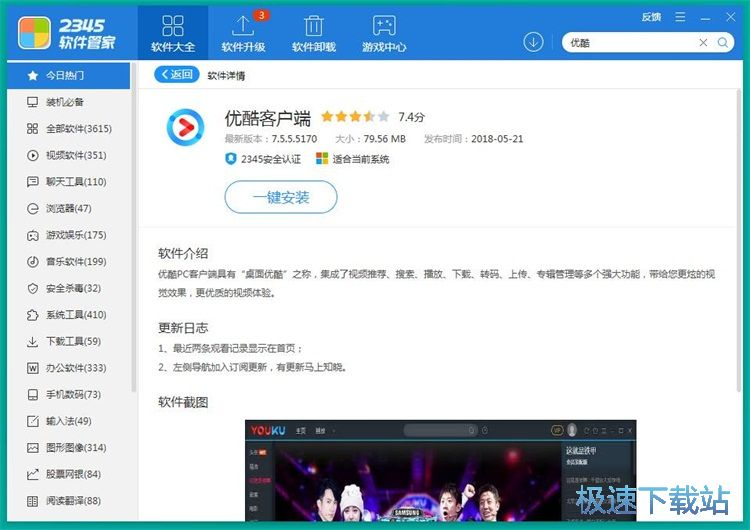Click the gamepad icon beside 游戏娱乐
Viewport: 750px width, 530px height.
click(33, 235)
